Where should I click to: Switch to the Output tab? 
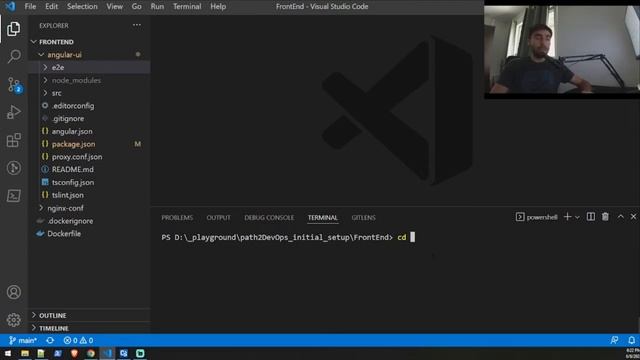(218, 218)
